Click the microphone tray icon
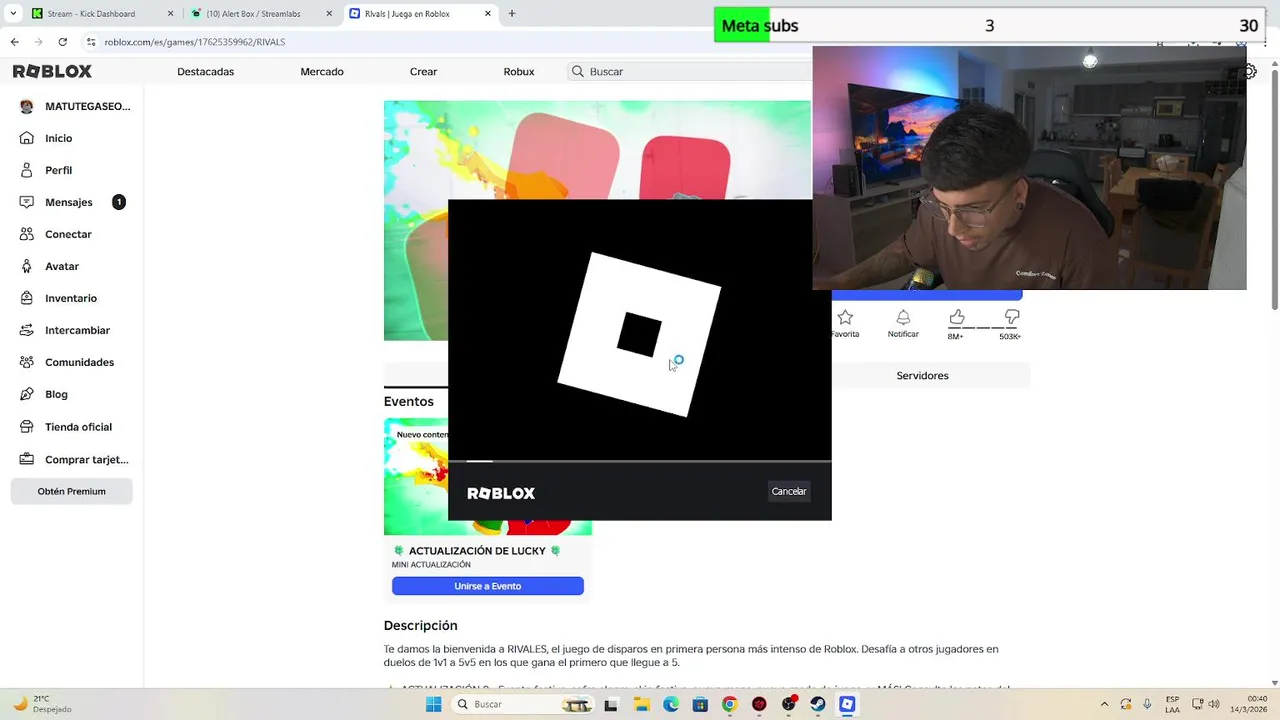 1147,704
